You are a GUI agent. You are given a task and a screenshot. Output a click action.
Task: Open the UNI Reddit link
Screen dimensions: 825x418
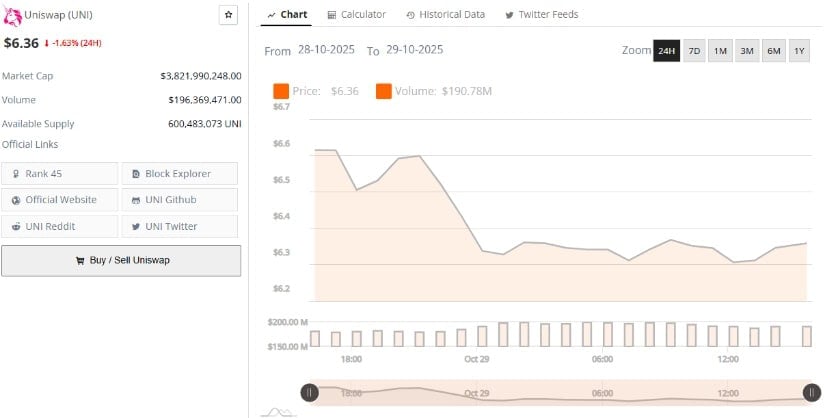(x=60, y=226)
